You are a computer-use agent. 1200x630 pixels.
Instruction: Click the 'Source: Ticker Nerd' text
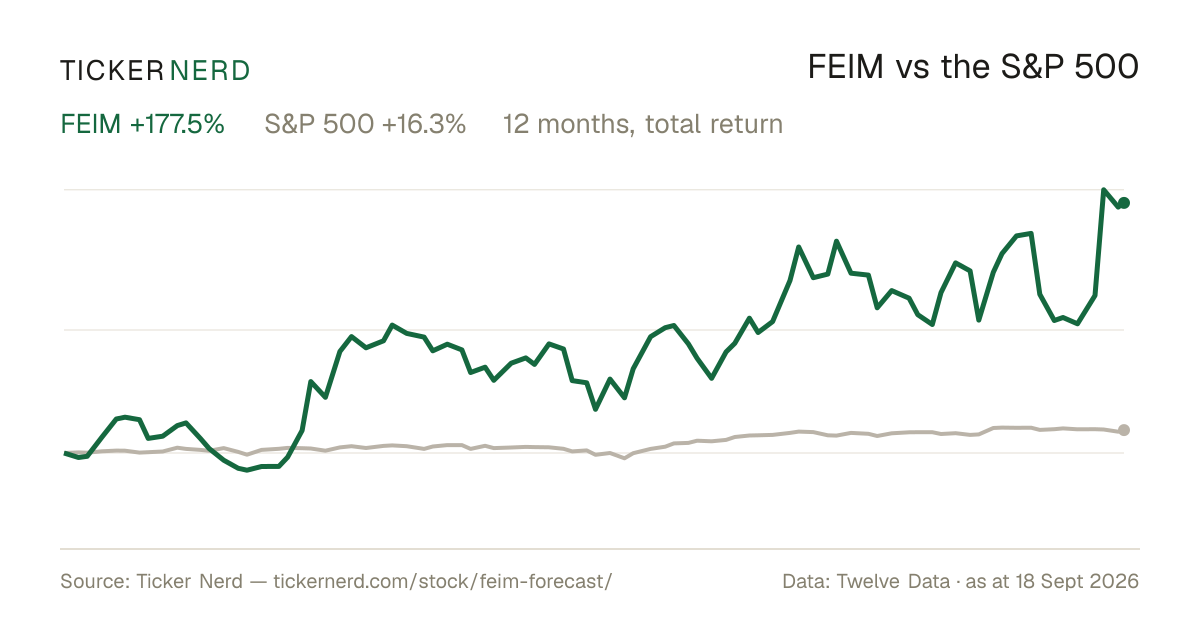(151, 581)
